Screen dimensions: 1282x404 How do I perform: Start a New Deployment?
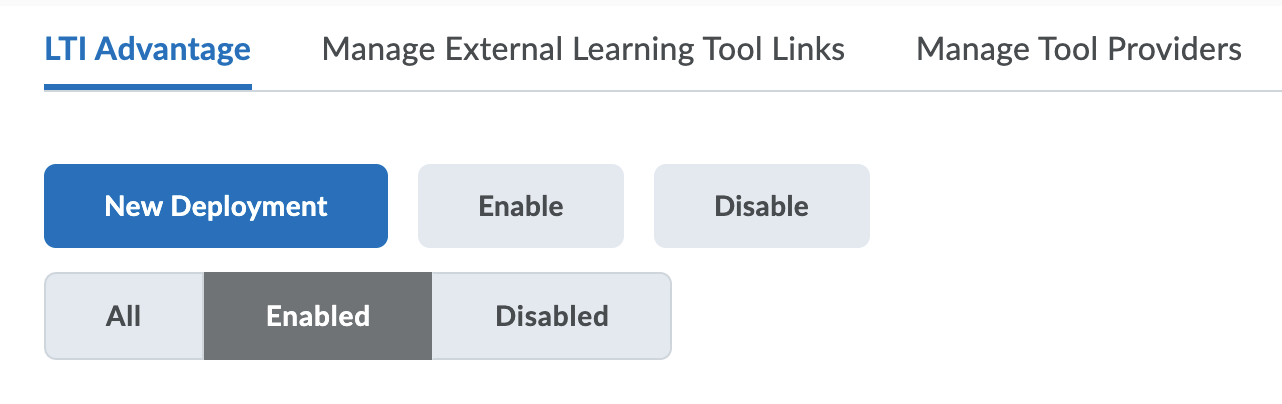click(x=216, y=206)
